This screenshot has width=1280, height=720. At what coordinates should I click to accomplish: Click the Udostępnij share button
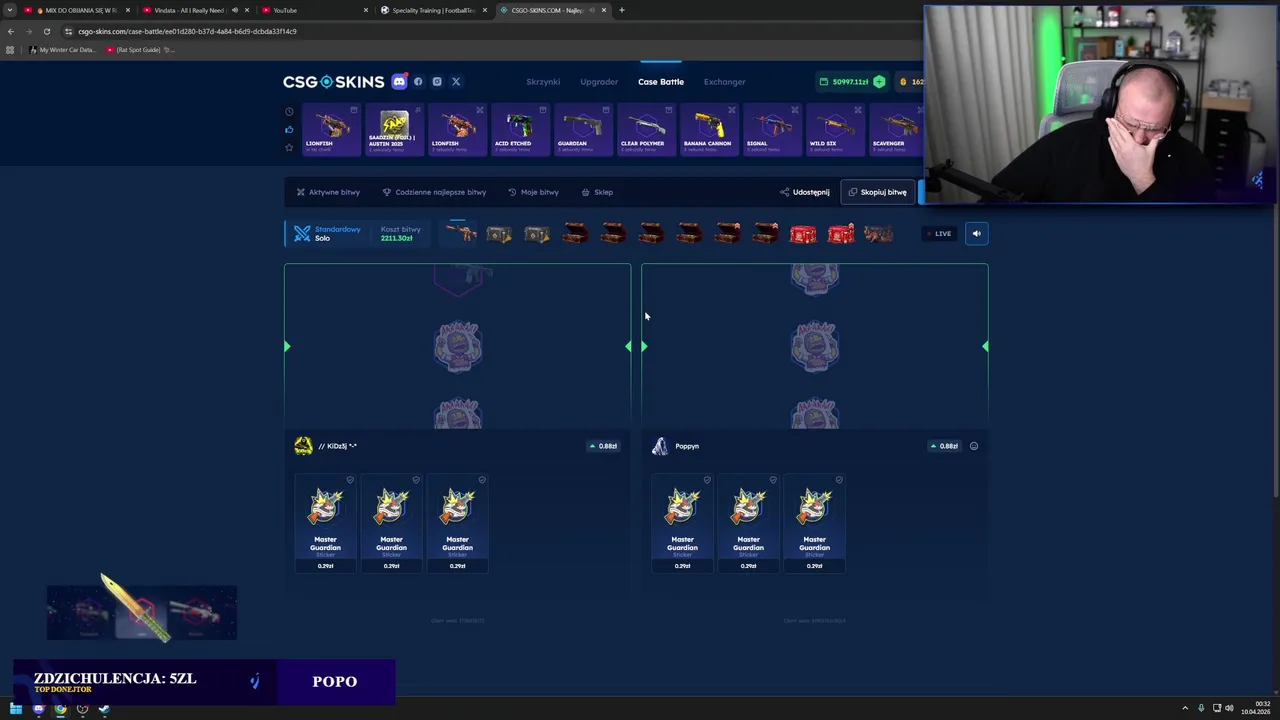coord(805,192)
